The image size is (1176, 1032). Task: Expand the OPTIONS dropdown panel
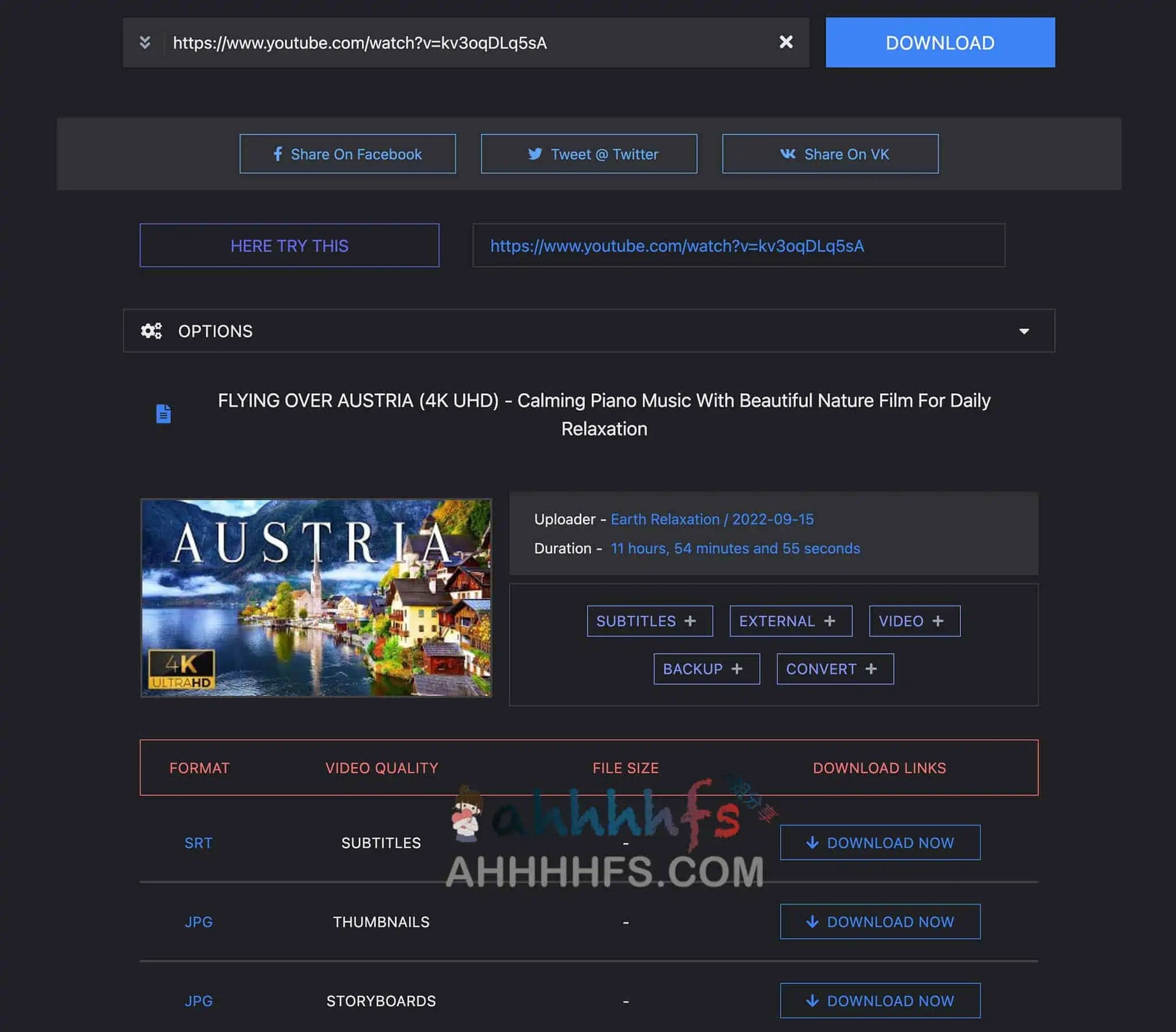(588, 331)
